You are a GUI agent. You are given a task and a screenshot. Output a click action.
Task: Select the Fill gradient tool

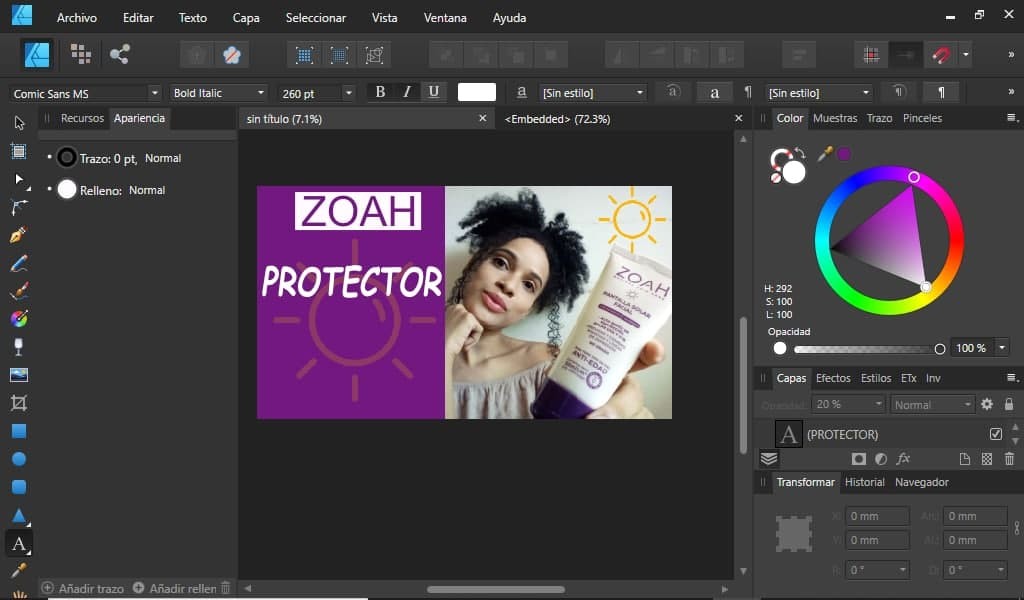[19, 319]
